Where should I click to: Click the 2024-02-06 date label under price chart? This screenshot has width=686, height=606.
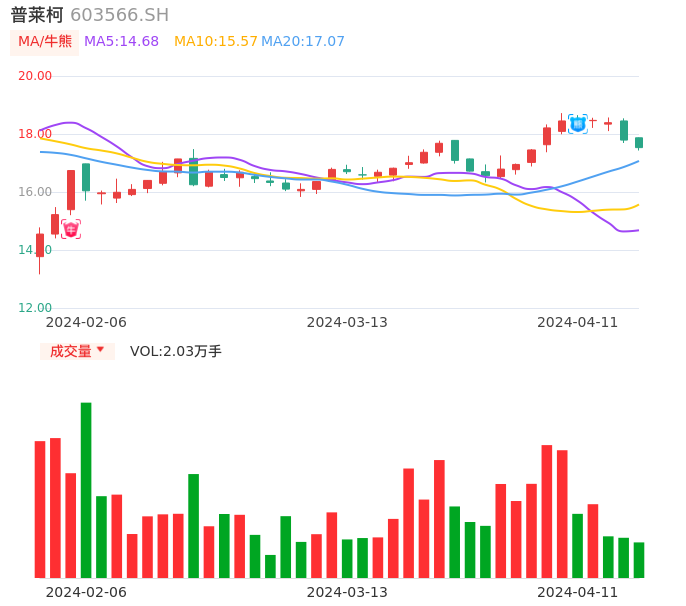click(86, 322)
